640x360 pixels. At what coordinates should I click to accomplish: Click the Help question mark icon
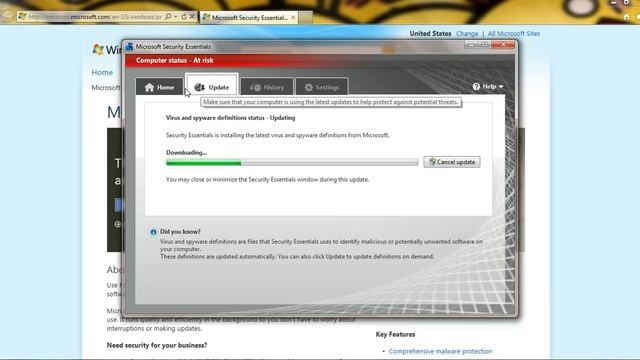click(476, 87)
